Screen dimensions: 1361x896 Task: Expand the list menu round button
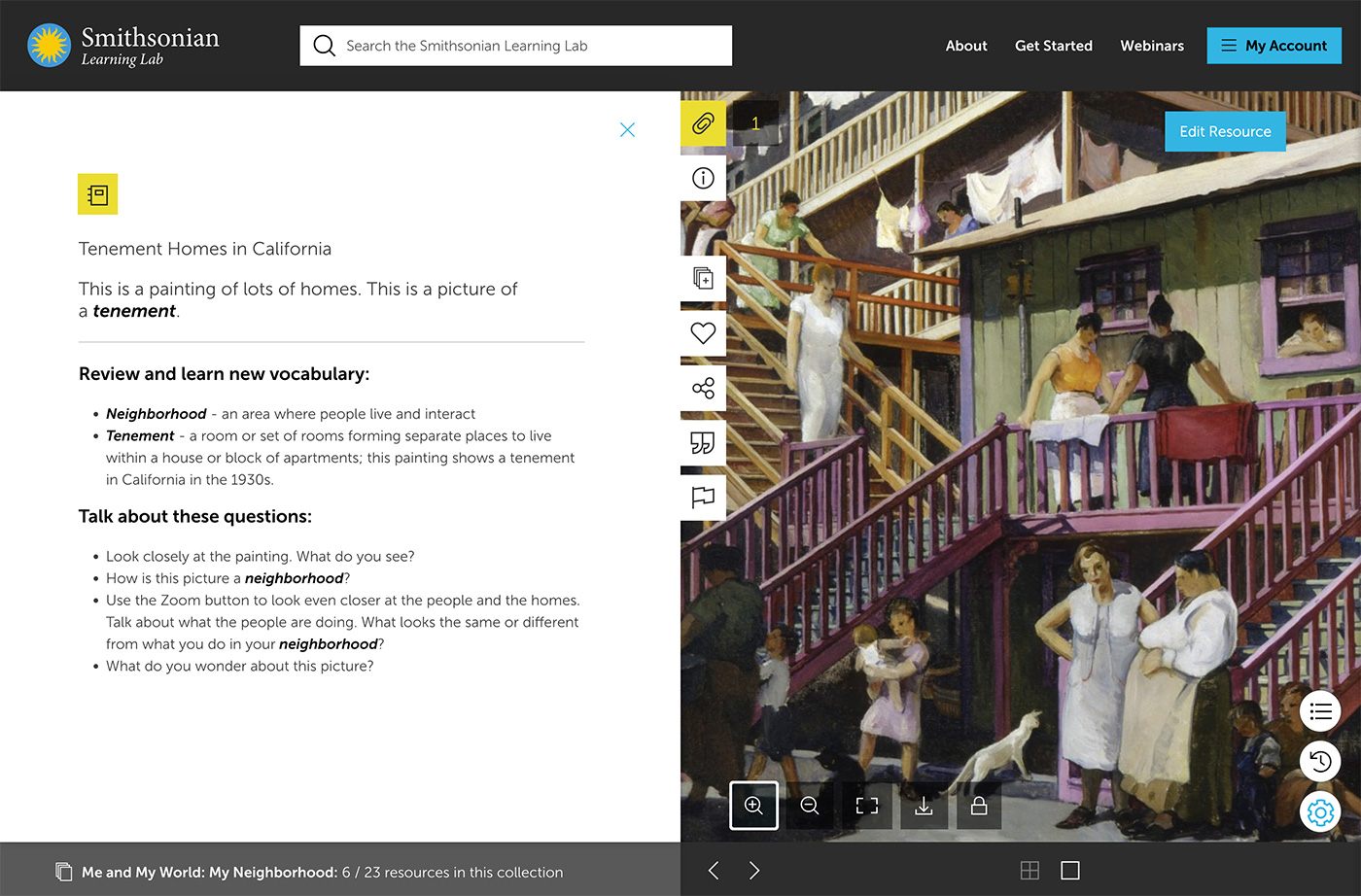pos(1319,711)
